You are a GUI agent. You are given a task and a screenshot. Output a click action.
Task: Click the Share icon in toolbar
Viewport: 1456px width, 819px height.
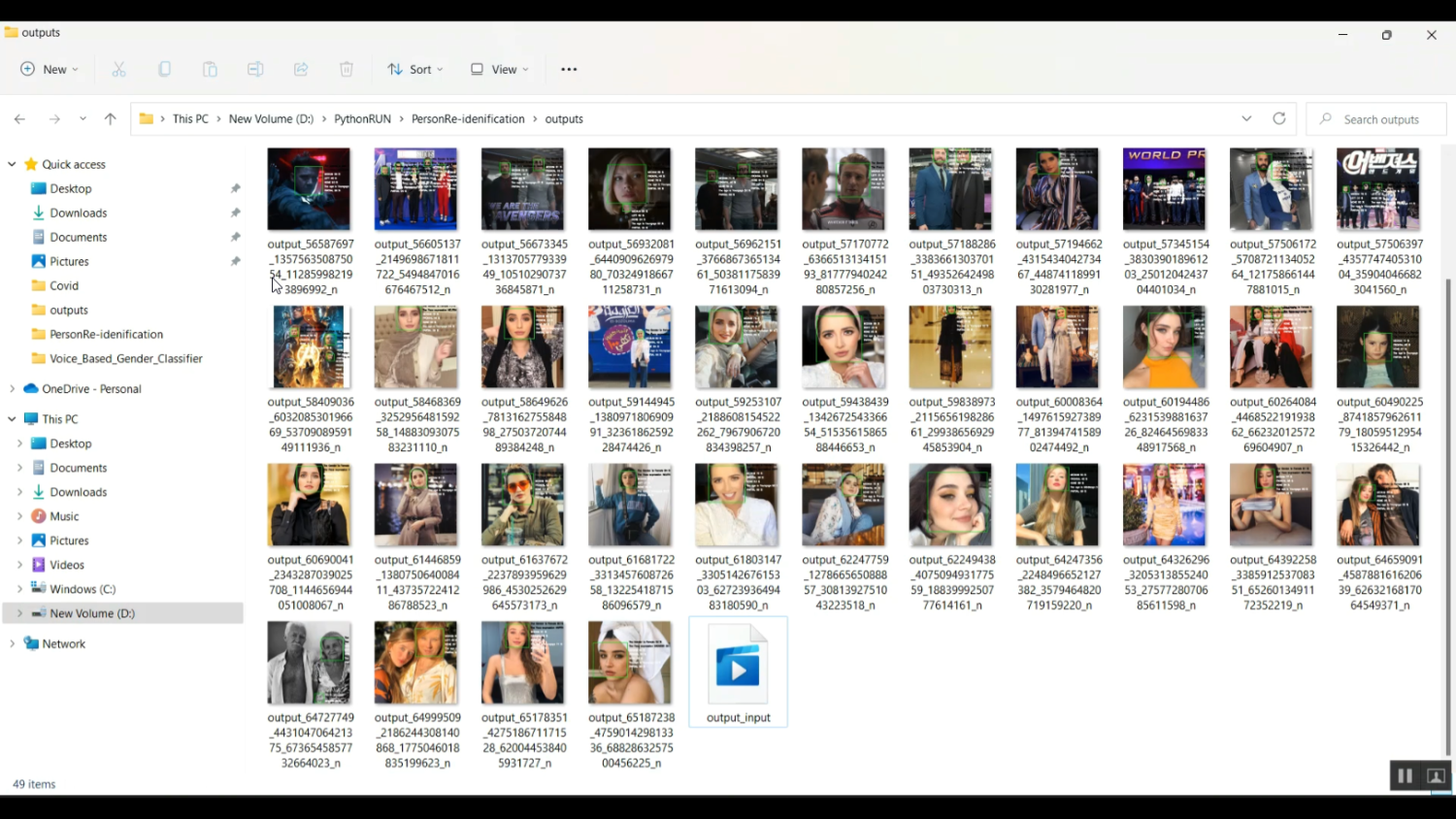click(x=301, y=69)
